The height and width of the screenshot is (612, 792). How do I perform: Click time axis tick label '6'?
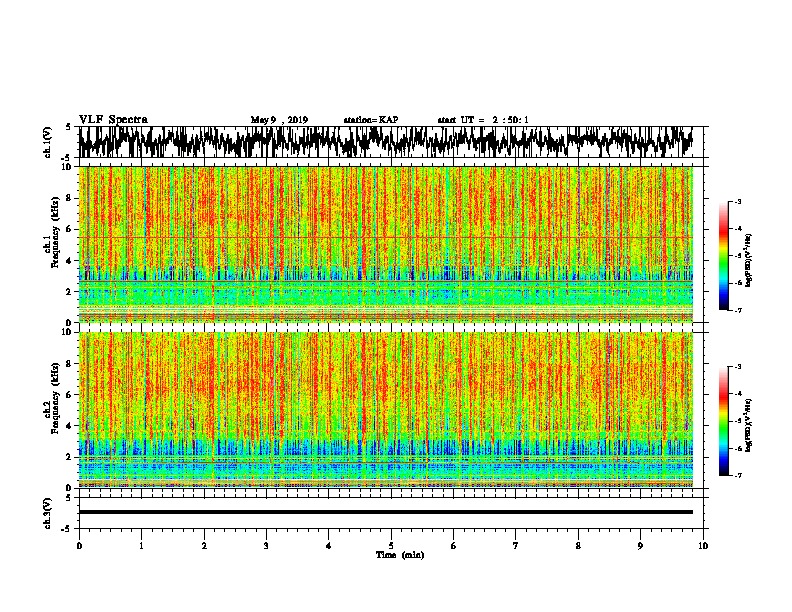pos(454,545)
